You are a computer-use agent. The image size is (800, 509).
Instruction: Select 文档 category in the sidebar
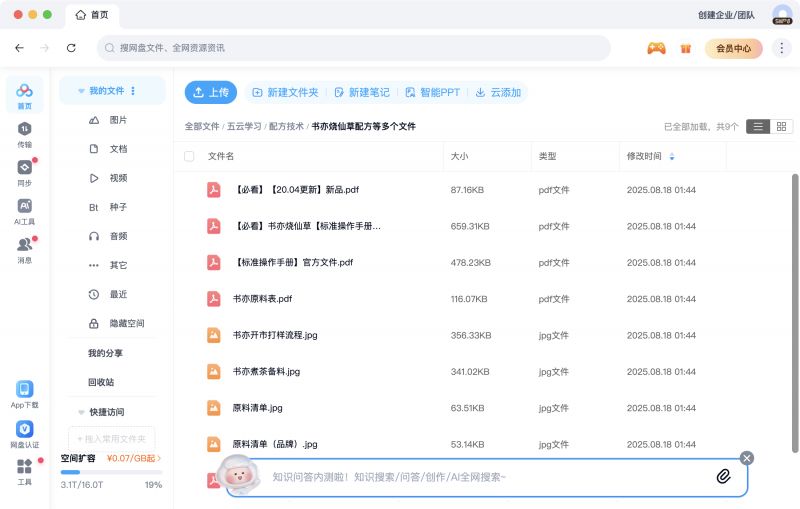point(118,149)
